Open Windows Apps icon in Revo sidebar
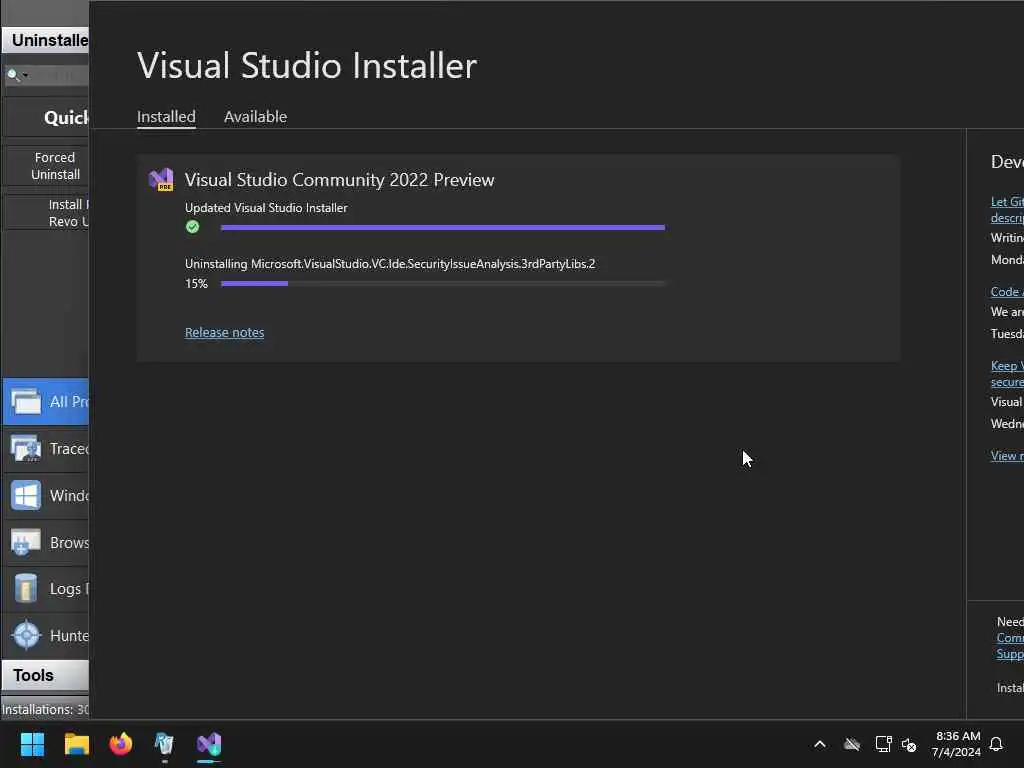The width and height of the screenshot is (1024, 768). [26, 496]
